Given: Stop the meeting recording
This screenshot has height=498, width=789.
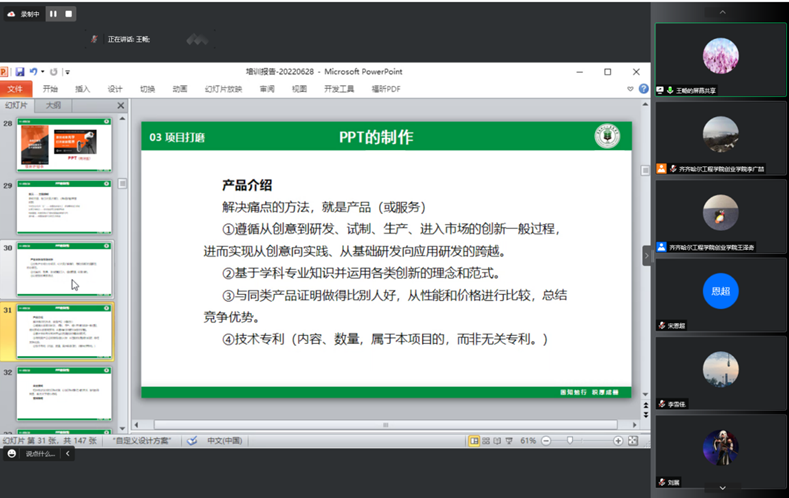Looking at the screenshot, I should click(x=68, y=14).
